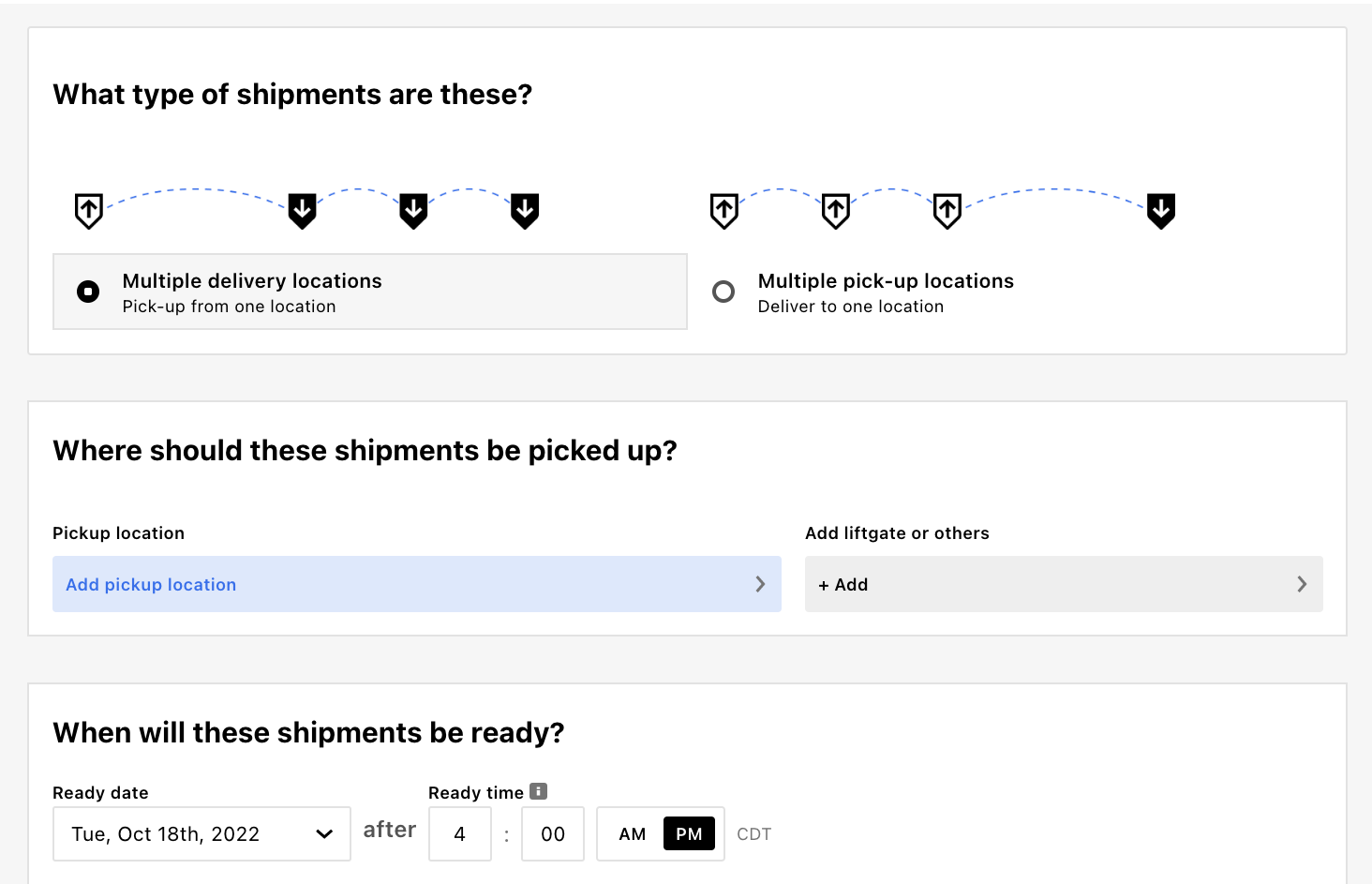Click chevron arrow in the + Add liftgate row
The height and width of the screenshot is (884, 1372).
pos(1302,584)
